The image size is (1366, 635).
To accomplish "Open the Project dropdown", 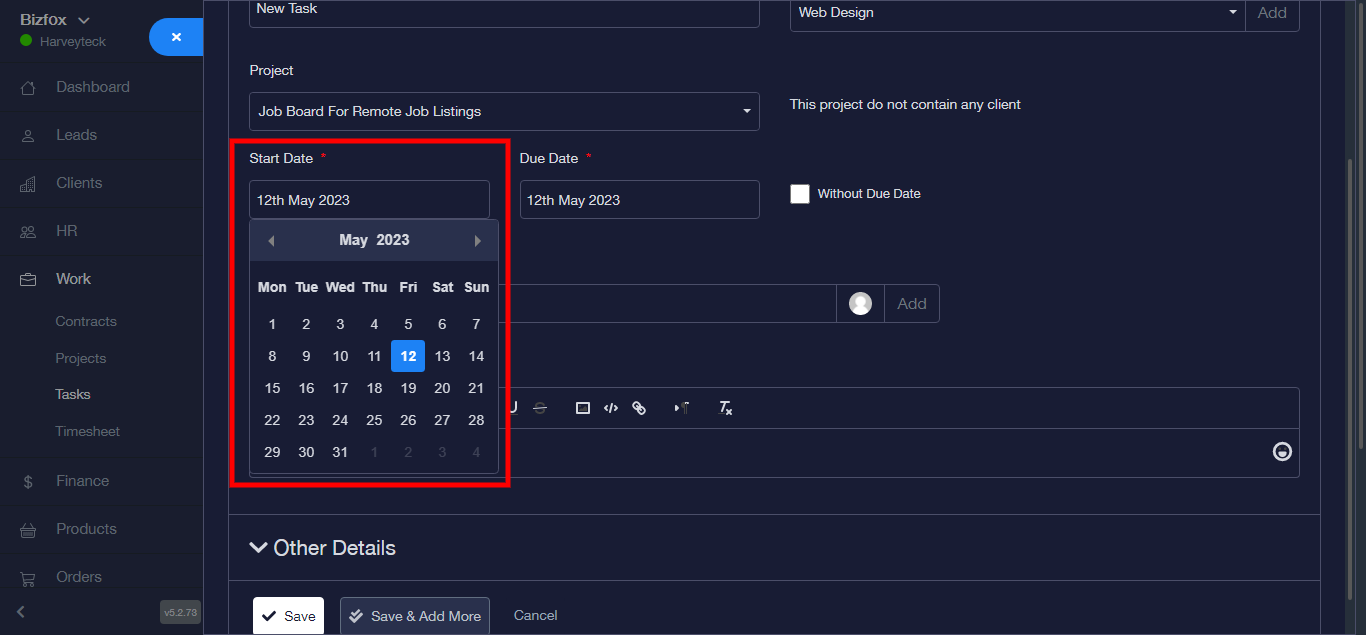I will point(504,112).
